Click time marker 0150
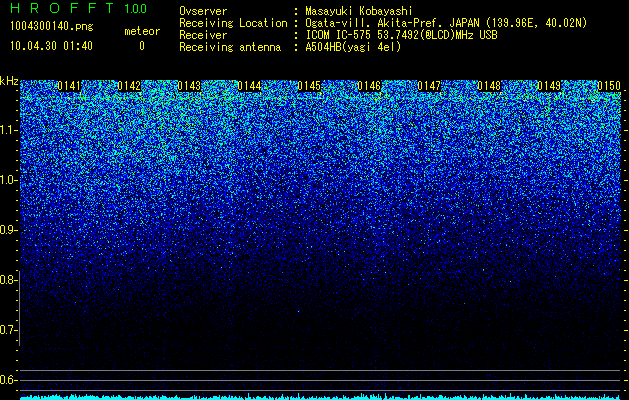Image resolution: width=629 pixels, height=400 pixels. [609, 86]
